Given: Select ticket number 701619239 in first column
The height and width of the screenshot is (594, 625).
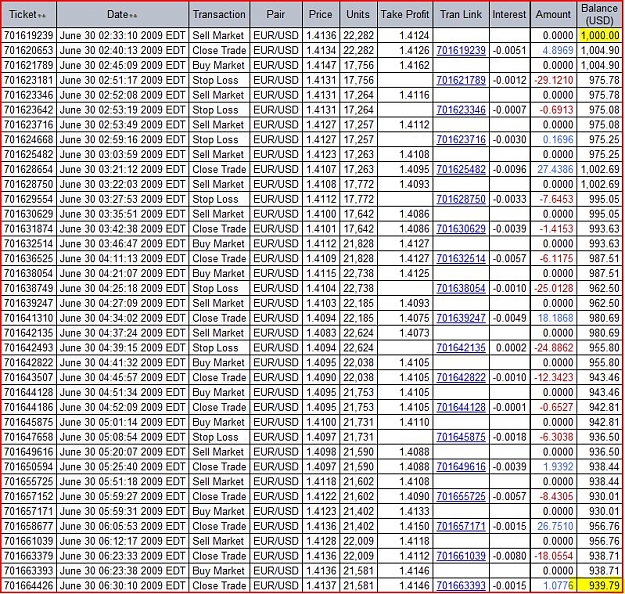Looking at the screenshot, I should [x=29, y=36].
